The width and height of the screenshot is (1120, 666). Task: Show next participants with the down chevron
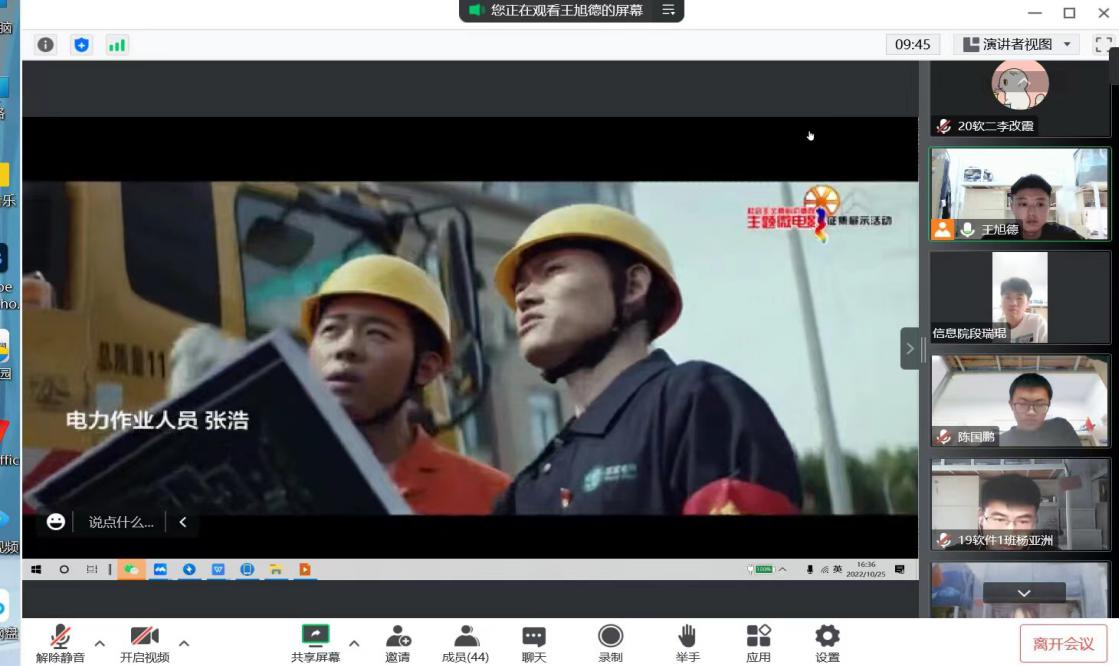1024,593
